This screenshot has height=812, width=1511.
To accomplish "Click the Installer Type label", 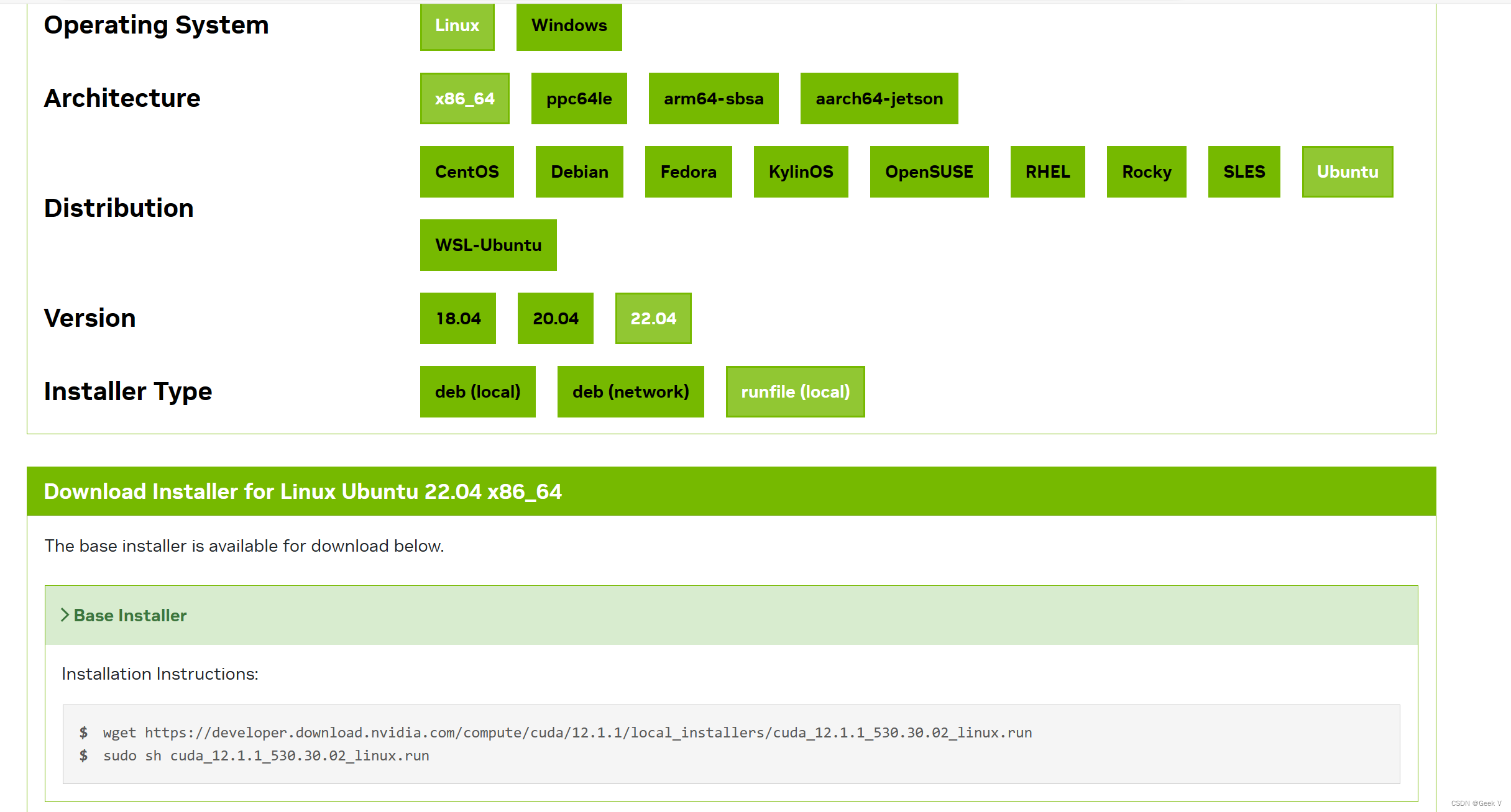I will (128, 391).
